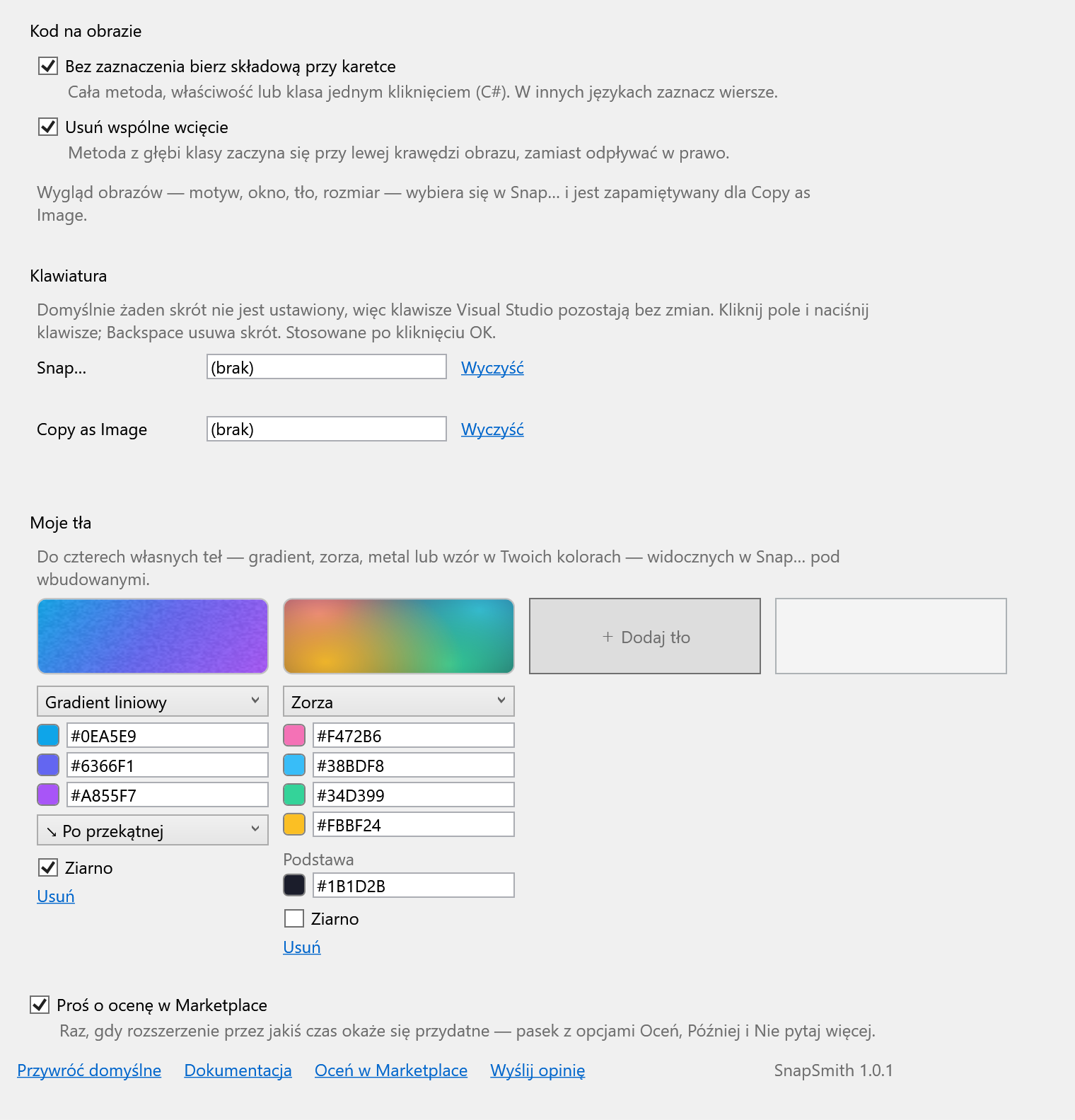Image resolution: width=1075 pixels, height=1120 pixels.
Task: Click the Copy as Image shortcut field
Action: click(x=327, y=429)
